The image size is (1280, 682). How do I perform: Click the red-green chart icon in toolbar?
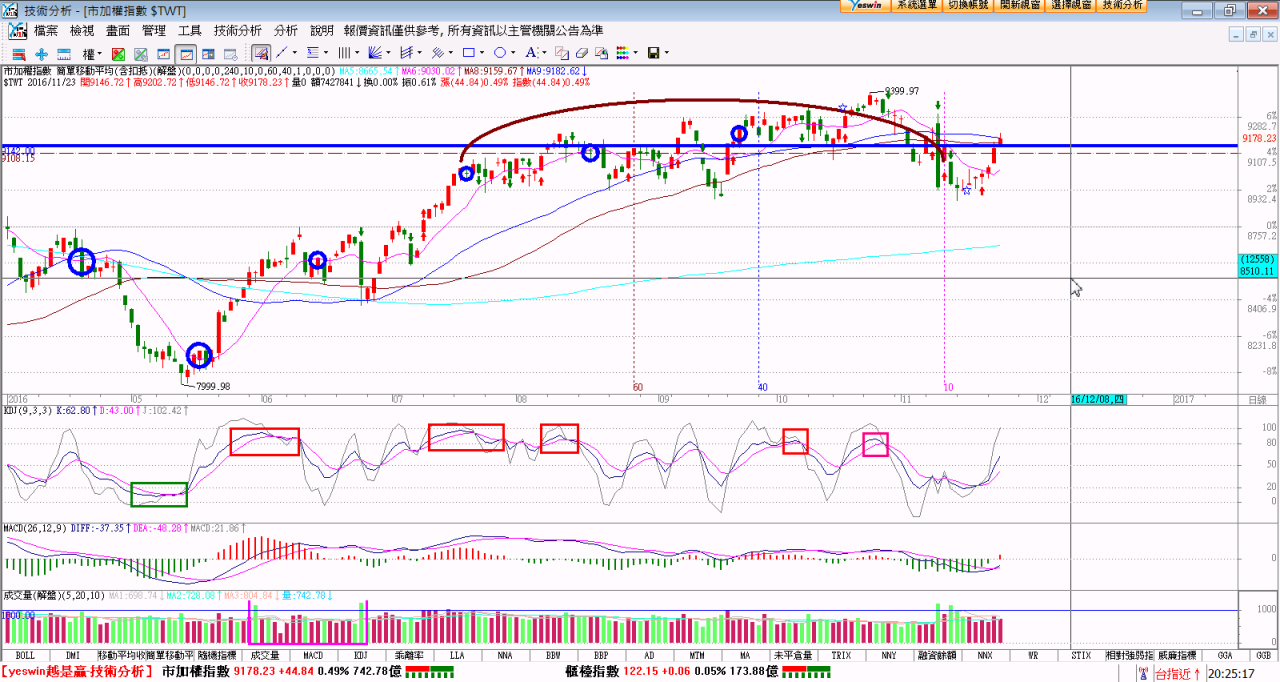(118, 53)
